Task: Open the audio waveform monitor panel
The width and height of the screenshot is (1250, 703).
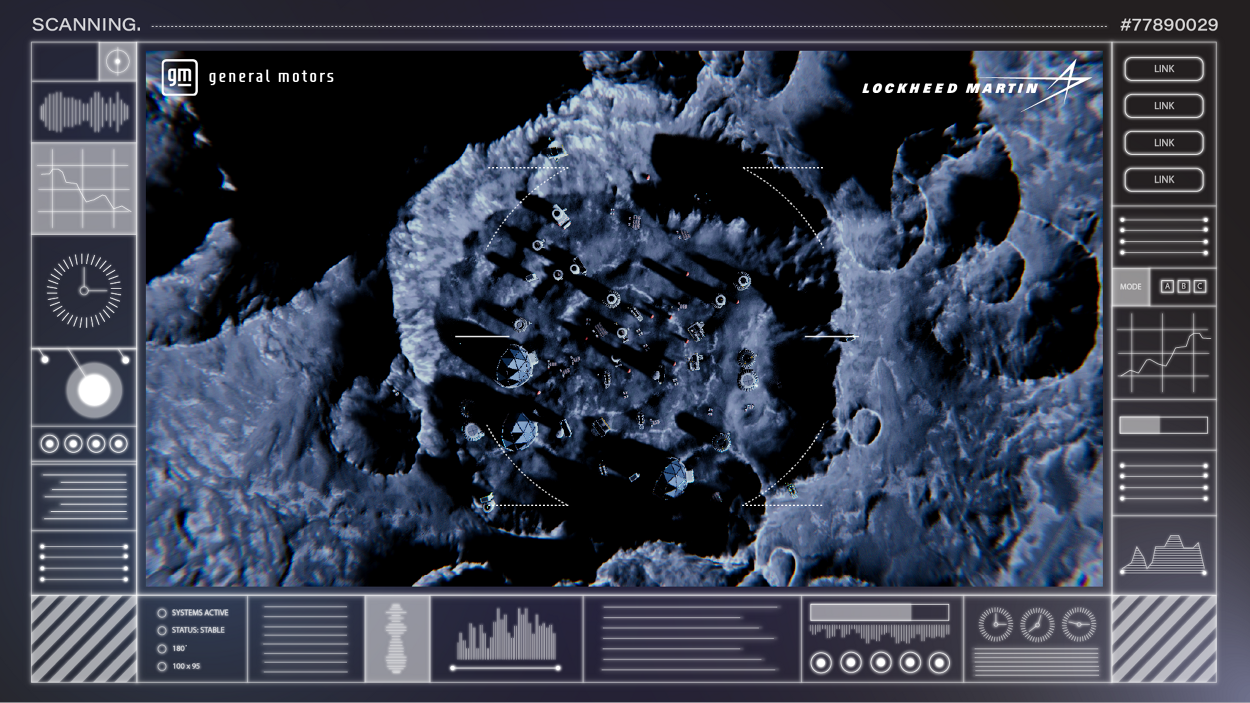Action: 83,112
